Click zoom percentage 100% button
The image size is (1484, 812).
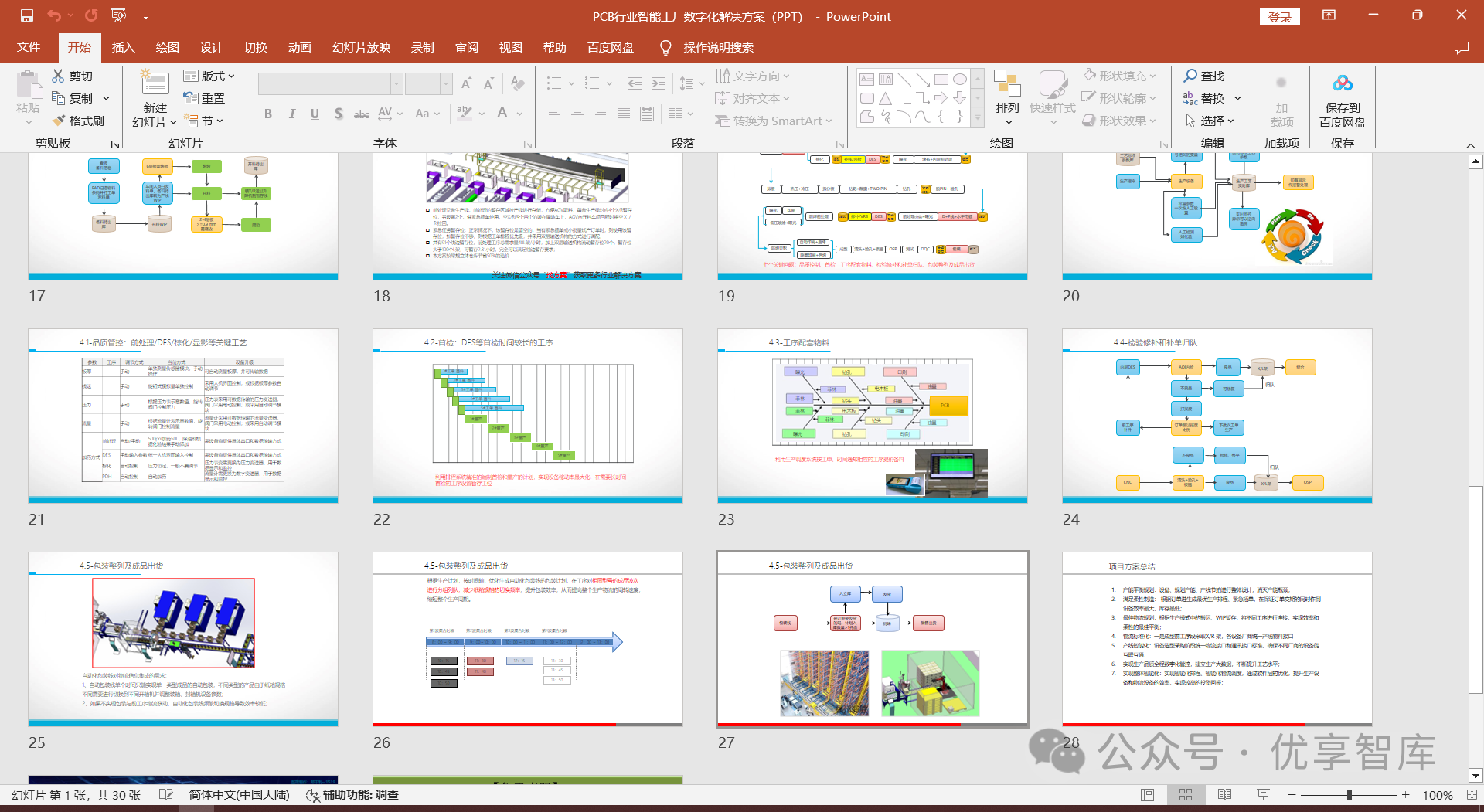coord(1438,795)
